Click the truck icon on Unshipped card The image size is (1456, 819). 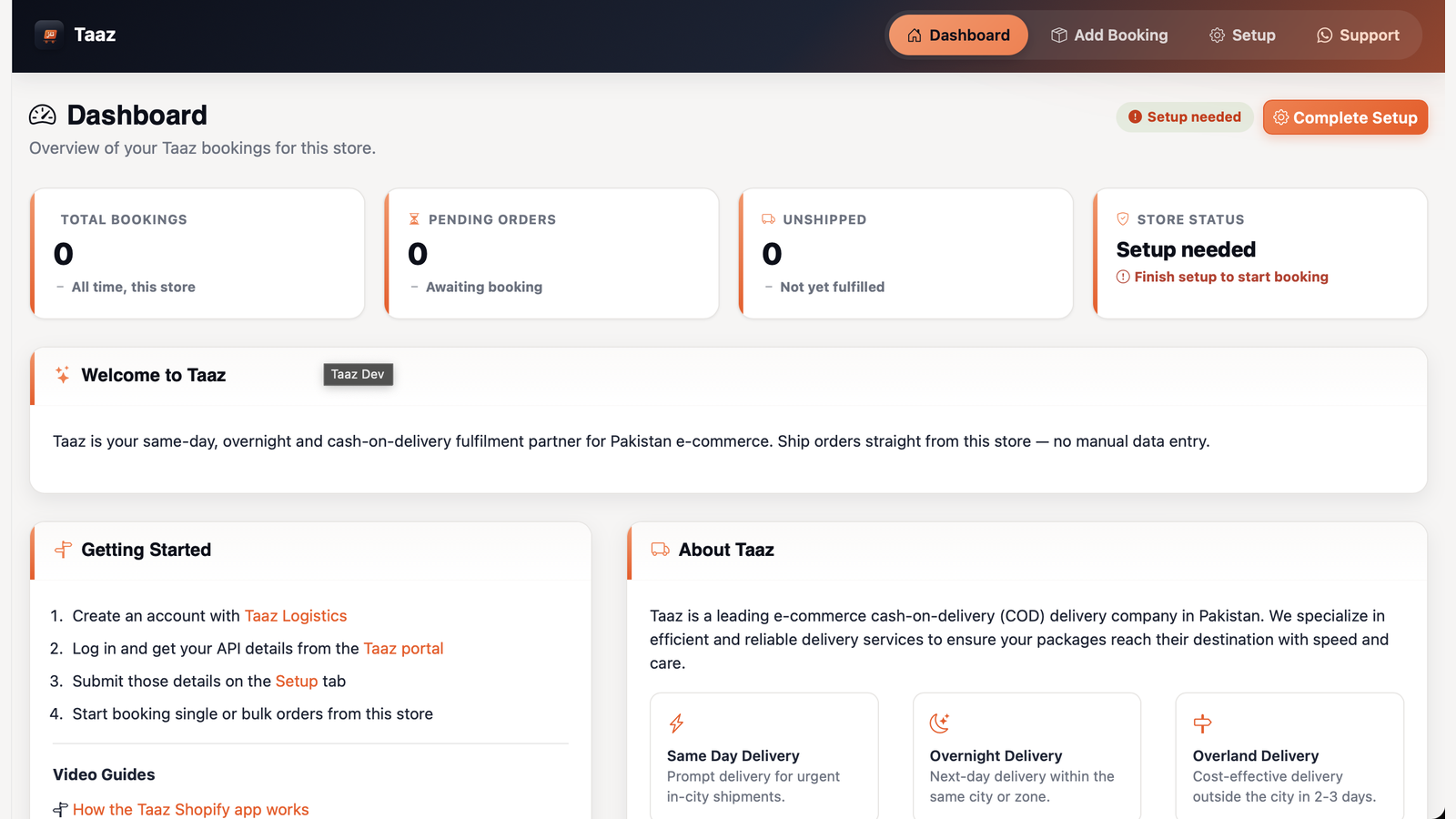[769, 219]
